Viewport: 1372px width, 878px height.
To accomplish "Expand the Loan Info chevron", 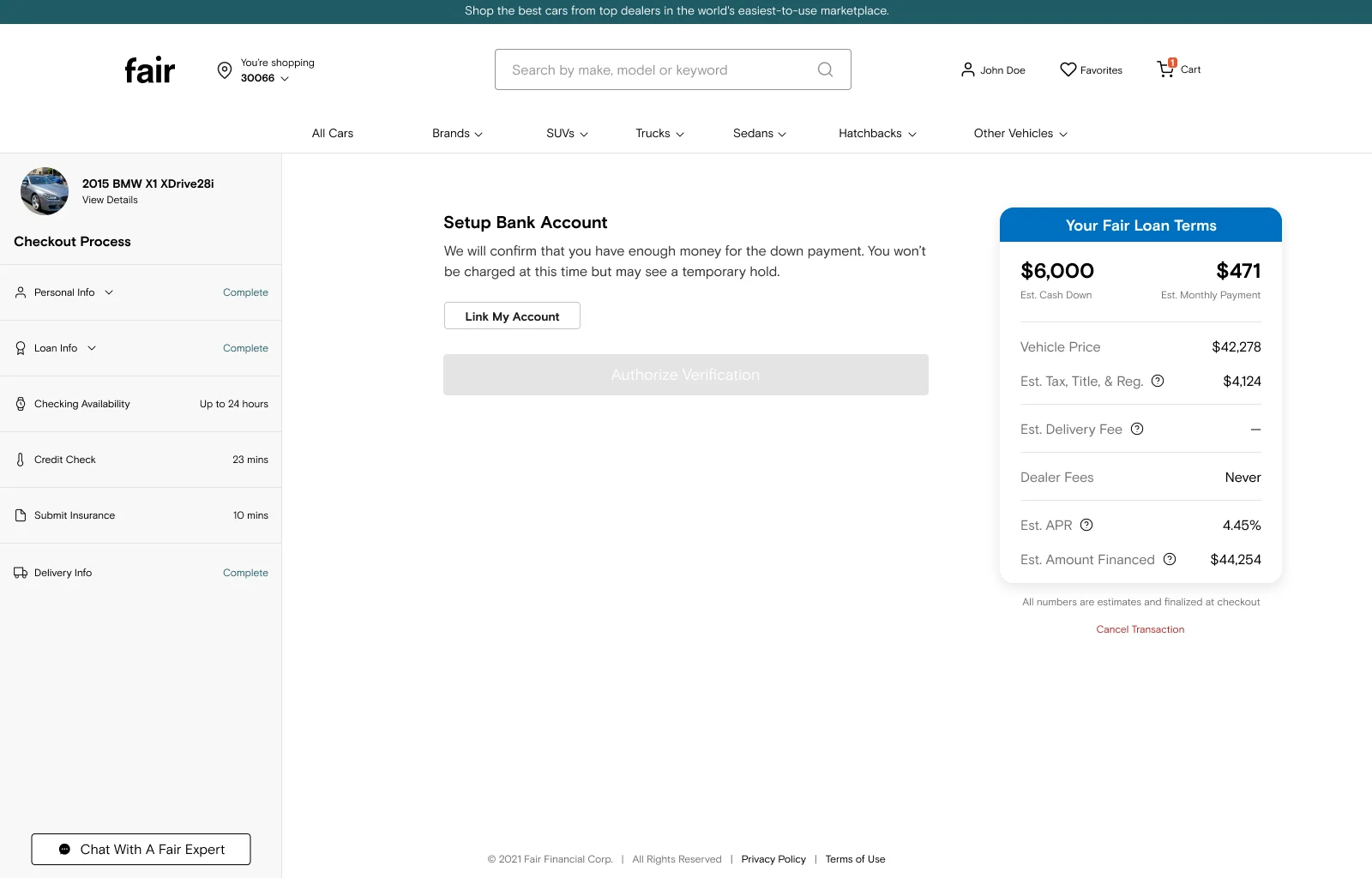I will coord(92,348).
